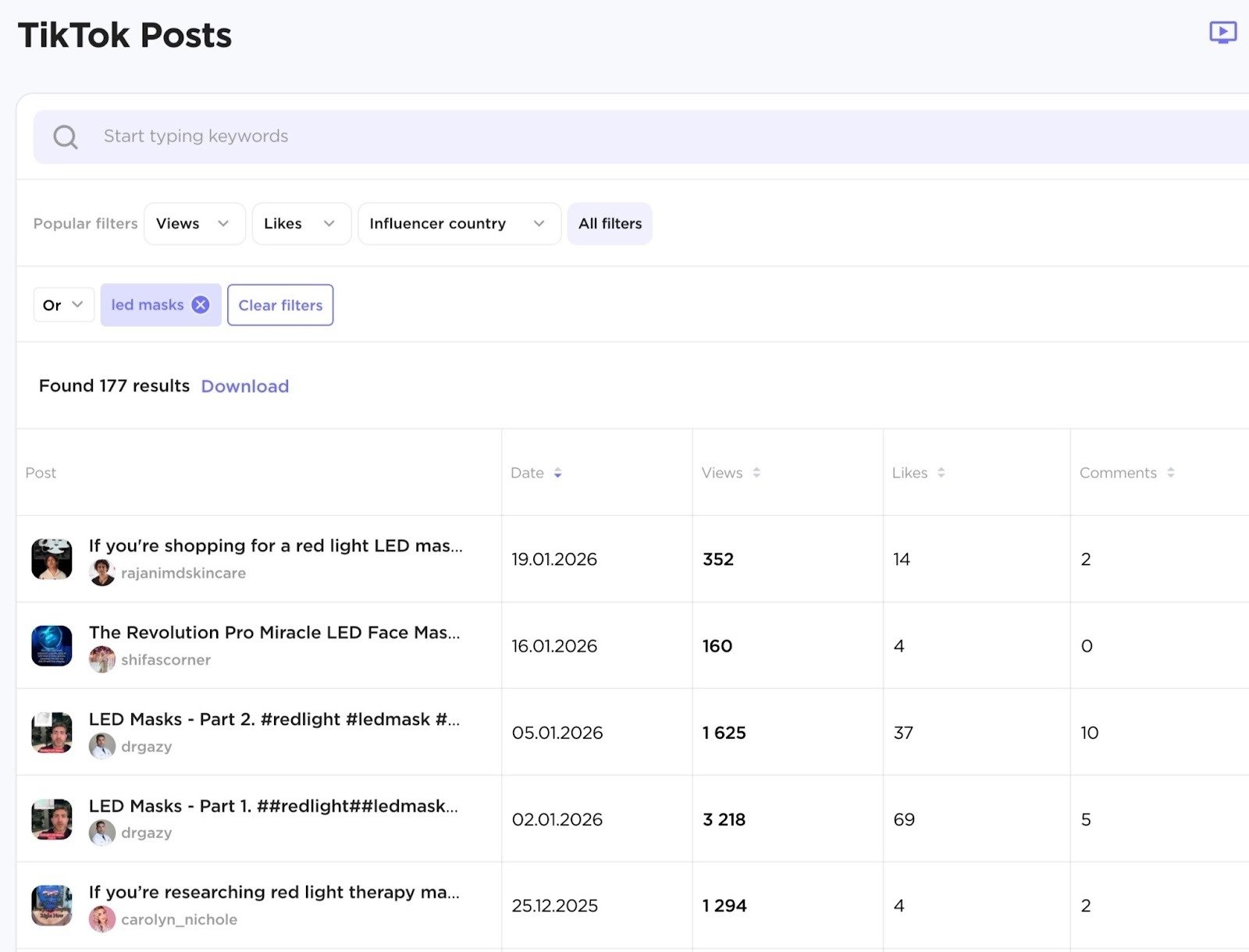
Task: Open the TikTok Posts page title
Action: (125, 34)
